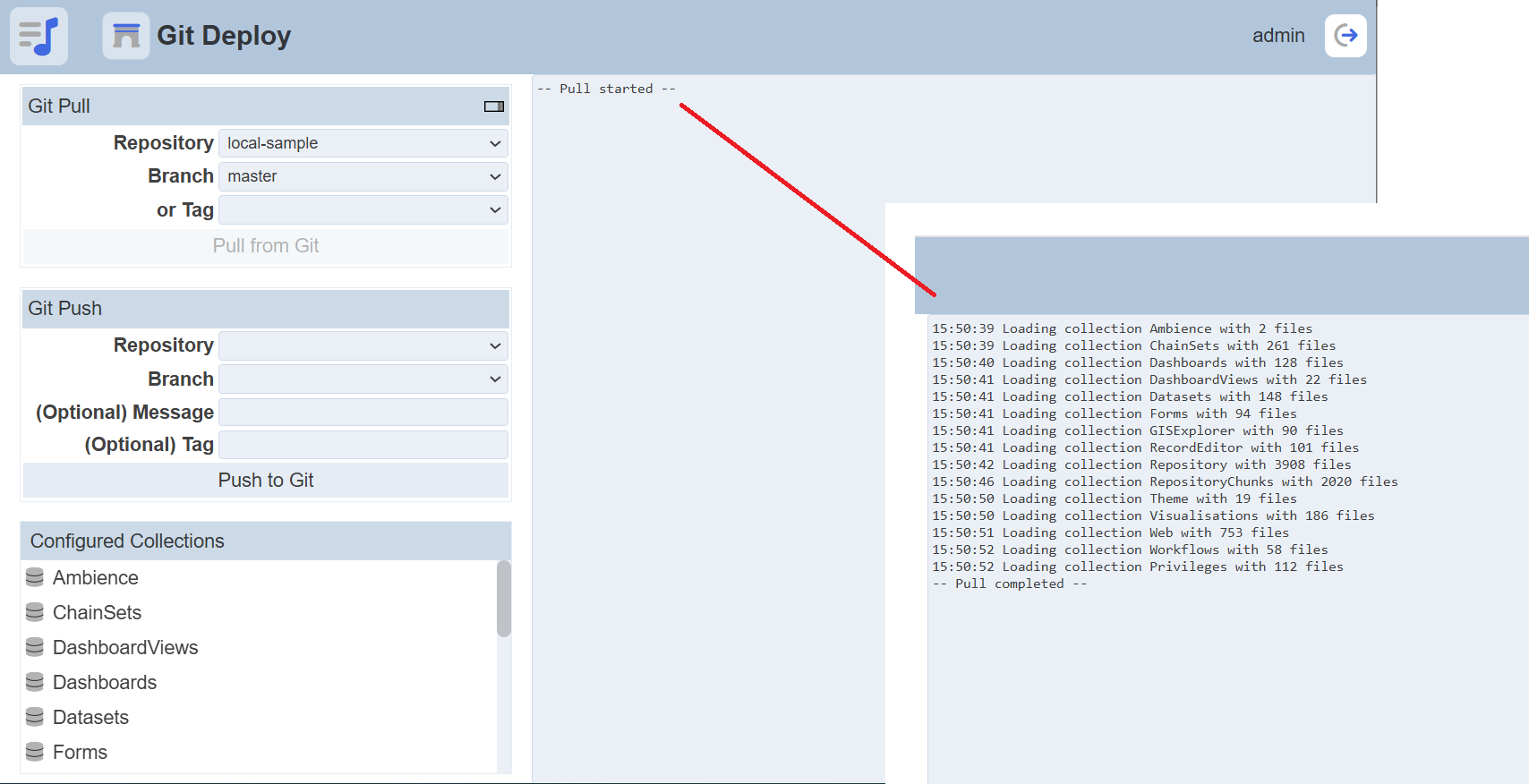Click the ChainSets collection database icon
Screen dimensions: 1529x784
(x=35, y=612)
